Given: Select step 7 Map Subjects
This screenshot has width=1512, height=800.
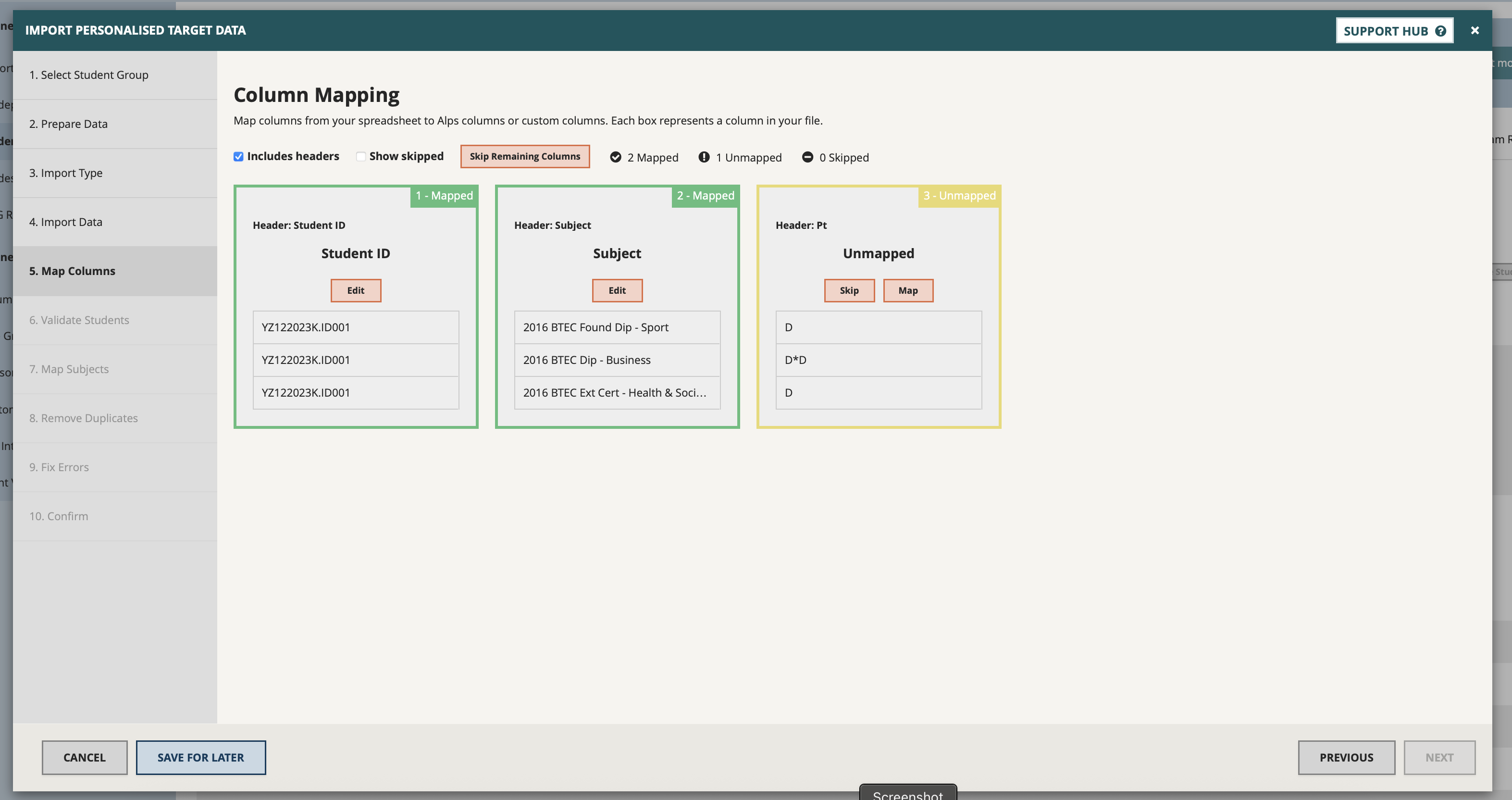Looking at the screenshot, I should click(115, 369).
